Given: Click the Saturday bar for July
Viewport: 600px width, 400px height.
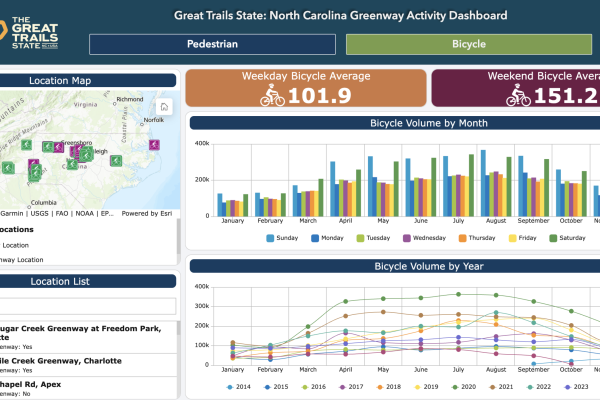Looking at the screenshot, I should click(x=471, y=186).
